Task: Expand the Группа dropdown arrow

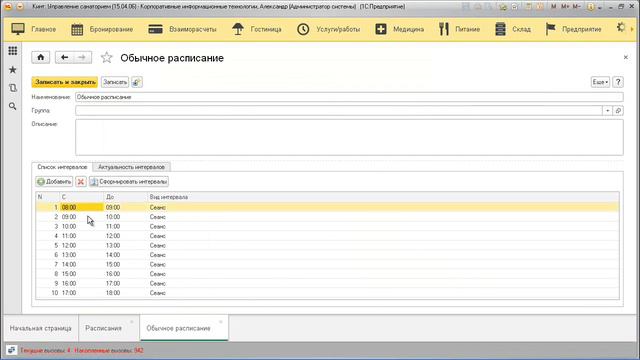Action: [607, 111]
